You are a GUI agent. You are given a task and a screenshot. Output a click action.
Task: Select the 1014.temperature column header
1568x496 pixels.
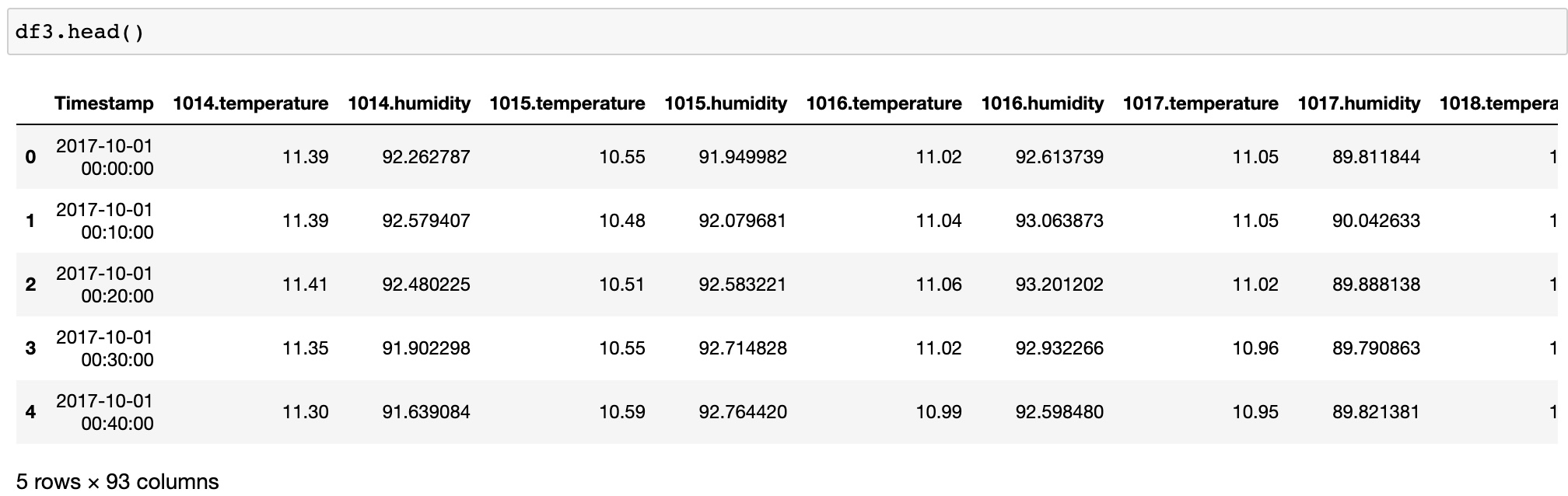point(250,103)
